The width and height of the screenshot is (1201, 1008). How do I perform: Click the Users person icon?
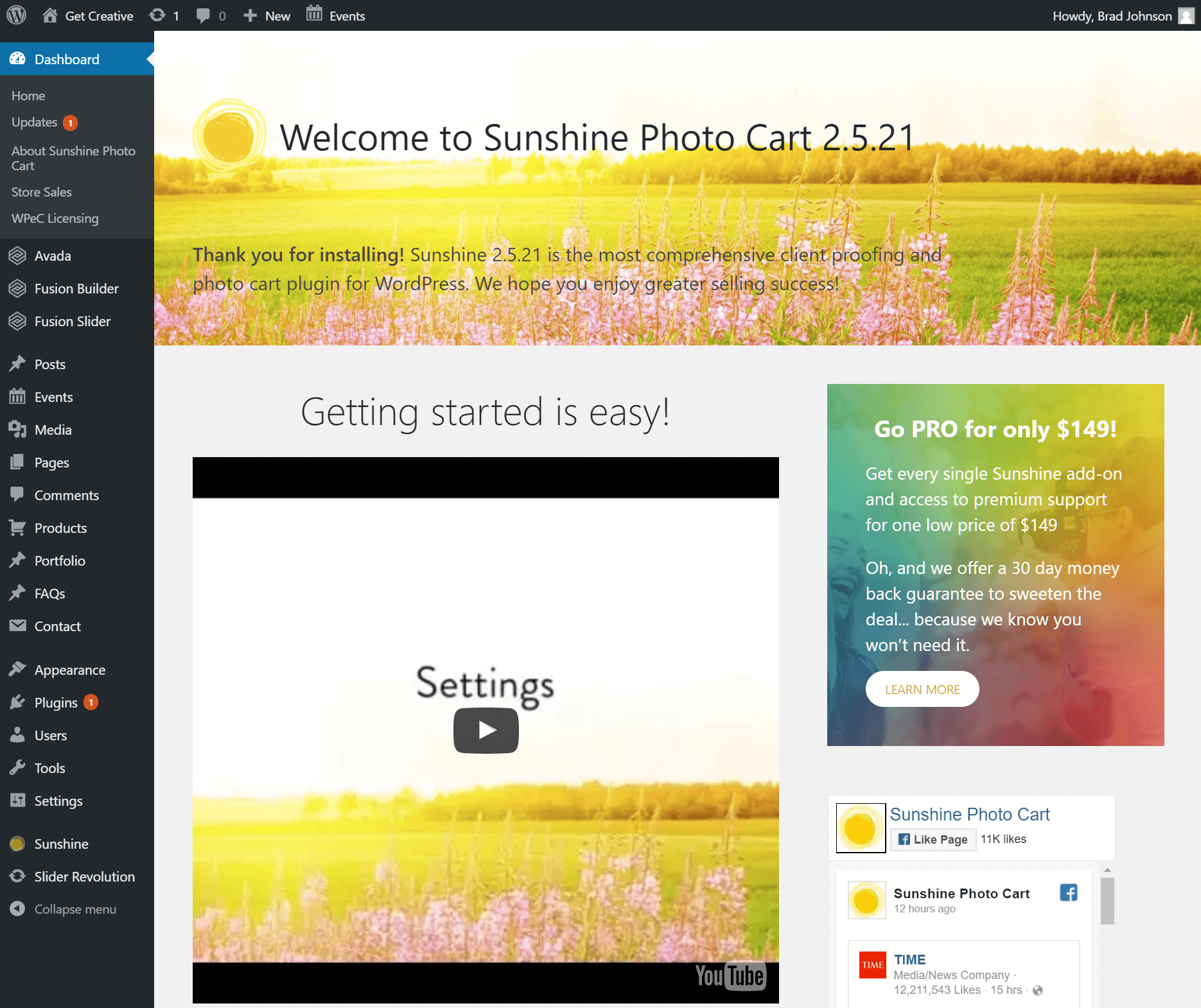[x=17, y=735]
